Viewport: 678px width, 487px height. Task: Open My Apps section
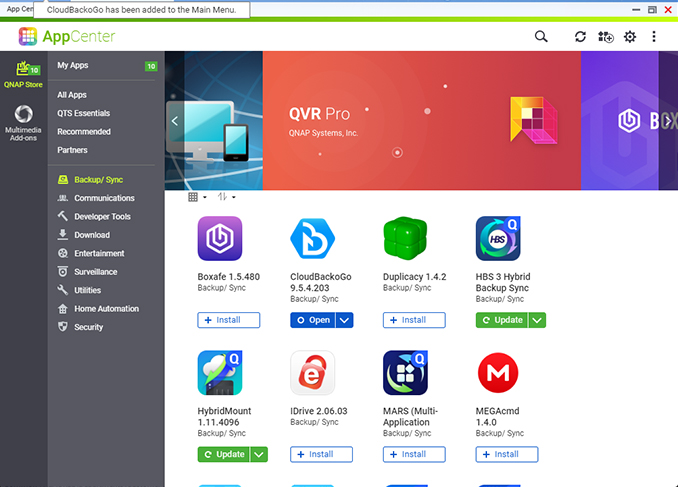pyautogui.click(x=73, y=66)
